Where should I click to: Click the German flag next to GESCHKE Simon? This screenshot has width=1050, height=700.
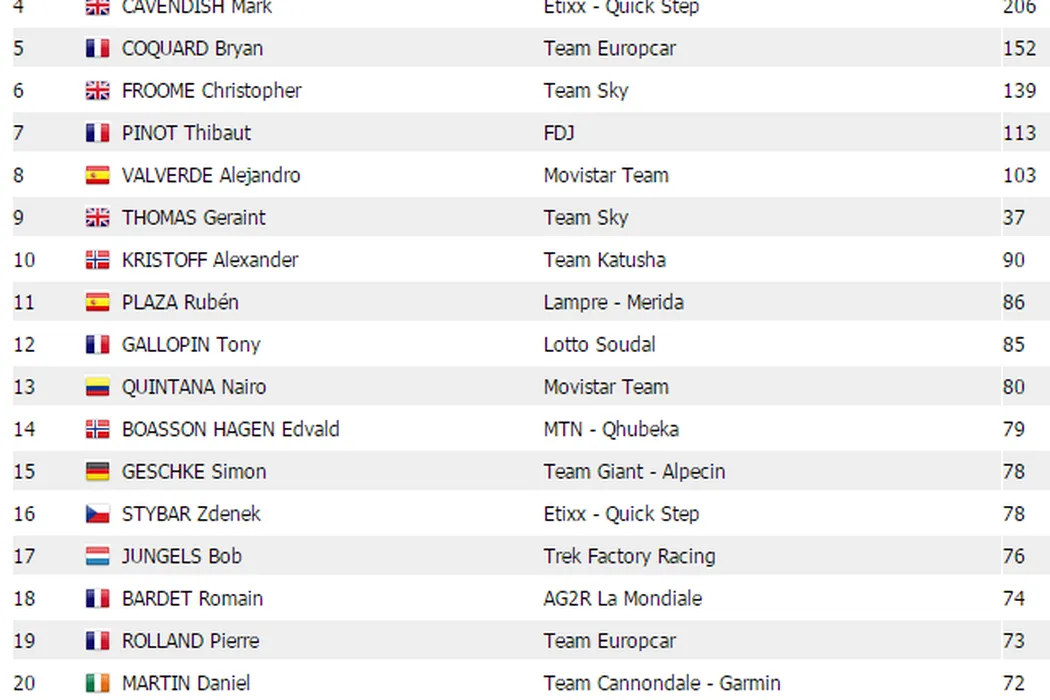[97, 472]
